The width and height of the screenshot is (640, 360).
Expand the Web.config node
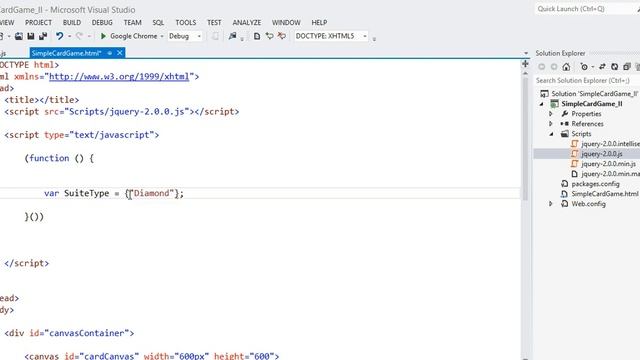[551, 204]
